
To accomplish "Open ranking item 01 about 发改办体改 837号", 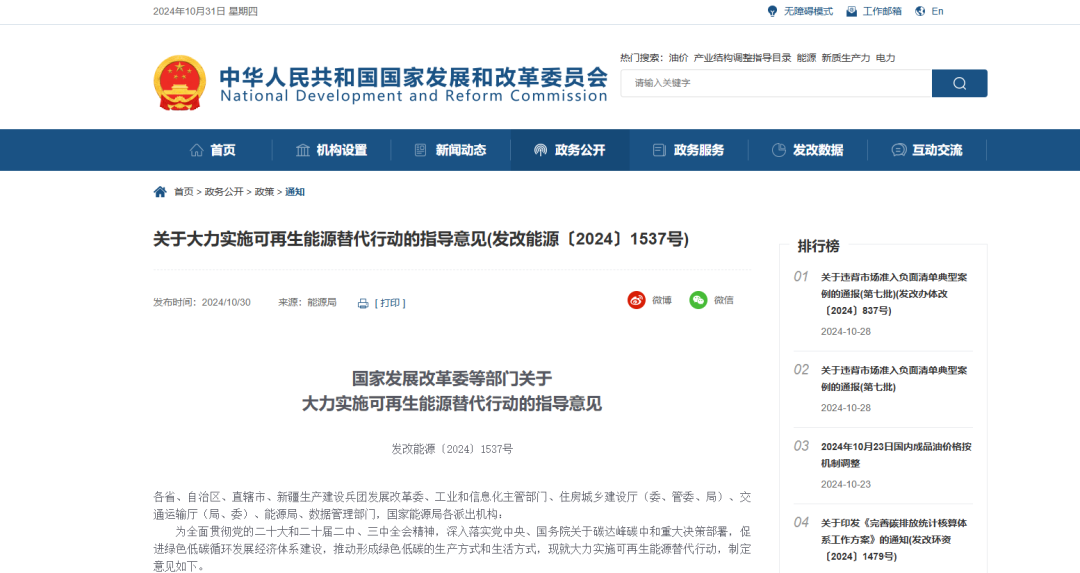I will pyautogui.click(x=894, y=294).
